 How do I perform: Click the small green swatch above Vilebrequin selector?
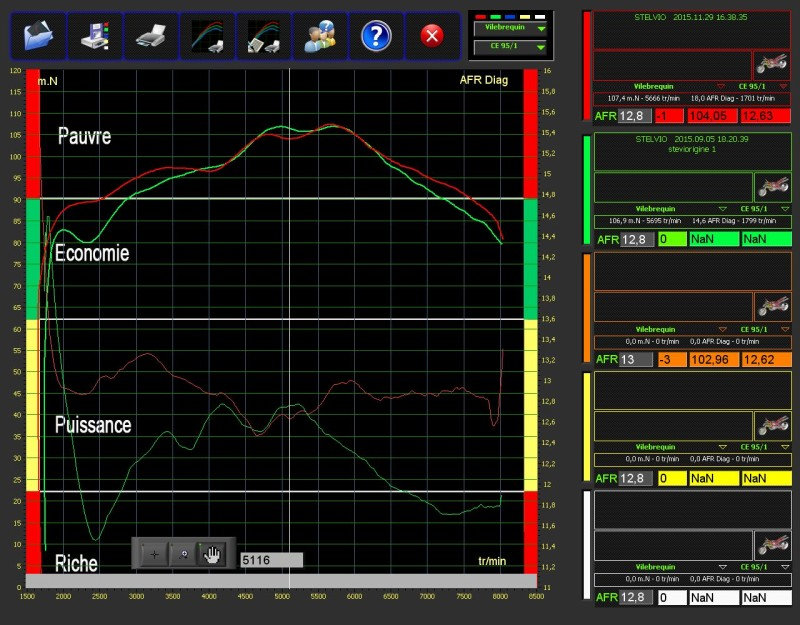495,17
